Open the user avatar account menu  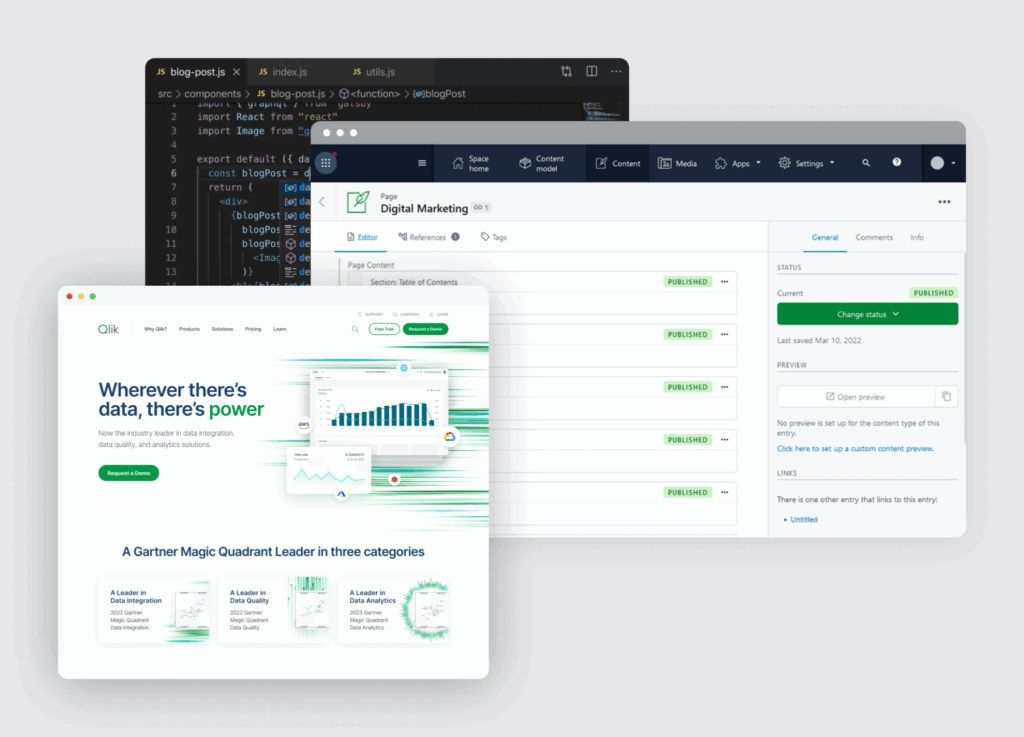pos(942,163)
